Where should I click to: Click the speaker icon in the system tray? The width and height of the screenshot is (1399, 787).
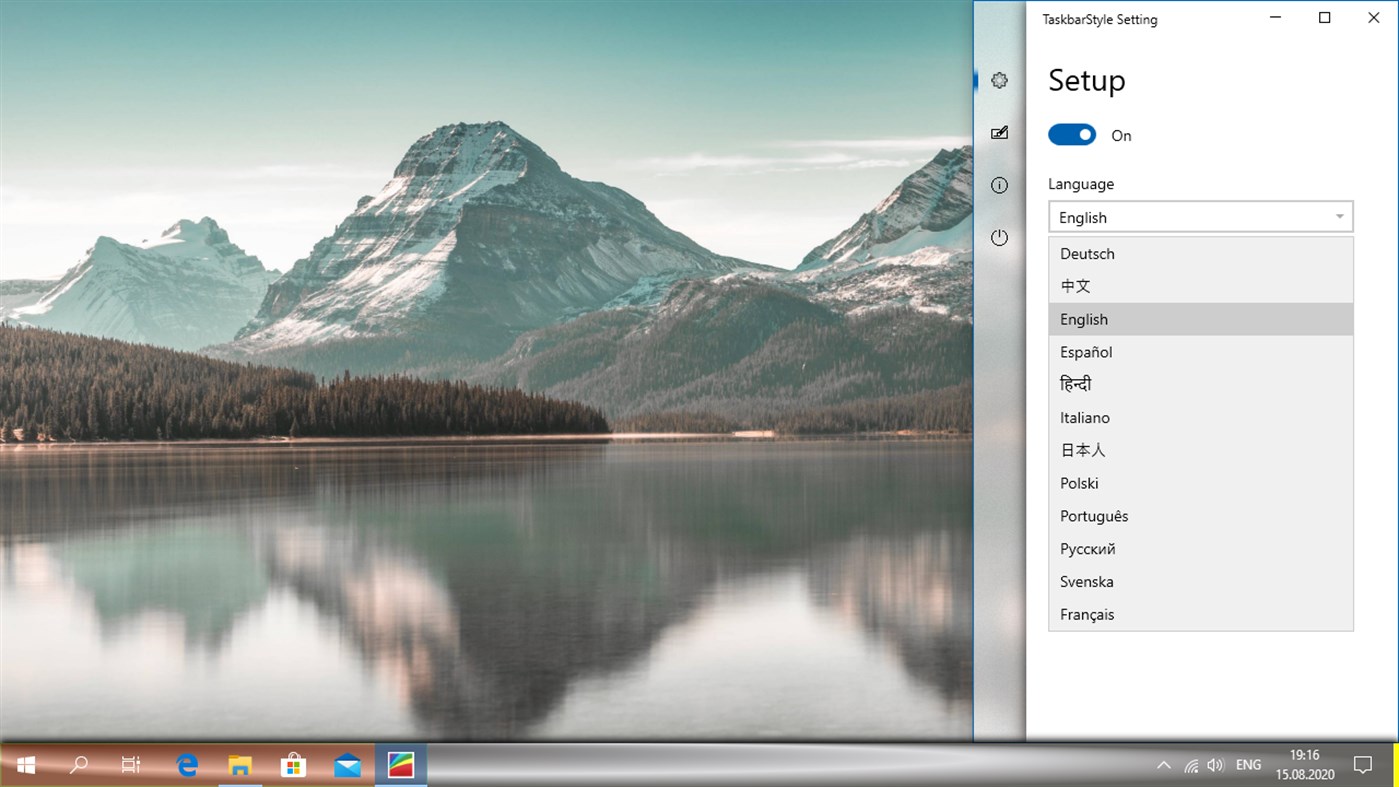pyautogui.click(x=1214, y=765)
